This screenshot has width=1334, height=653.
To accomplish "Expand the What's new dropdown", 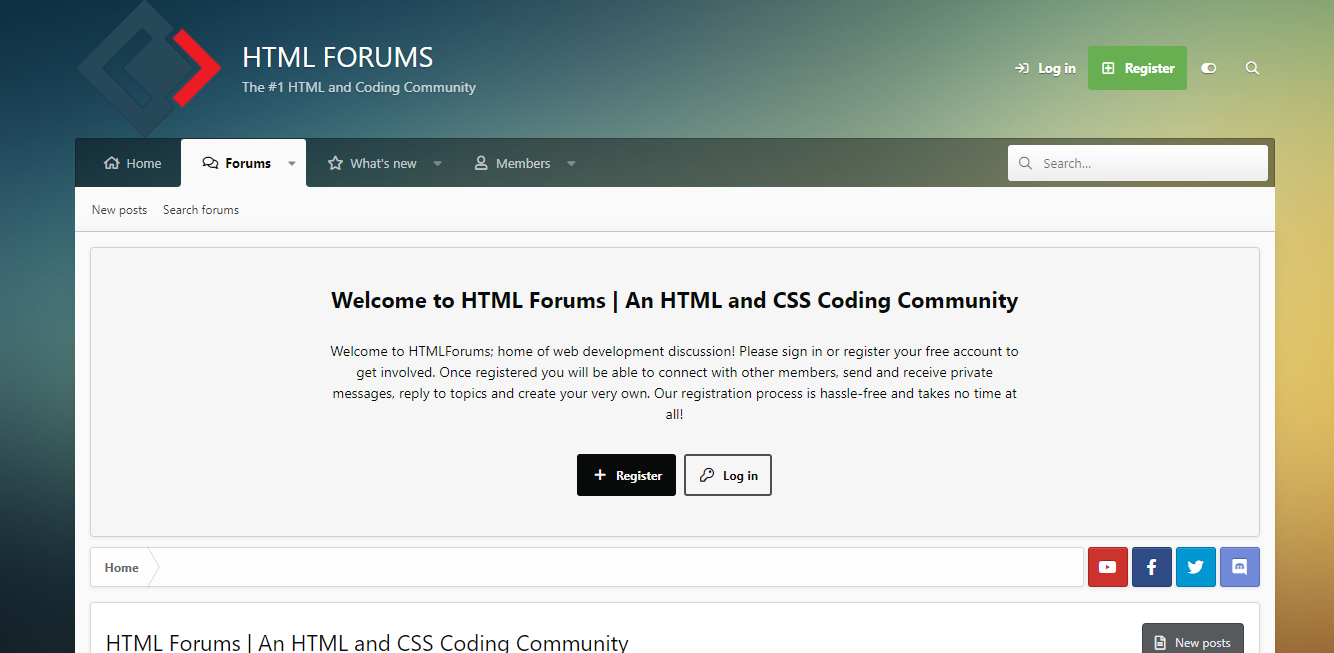I will pyautogui.click(x=437, y=162).
